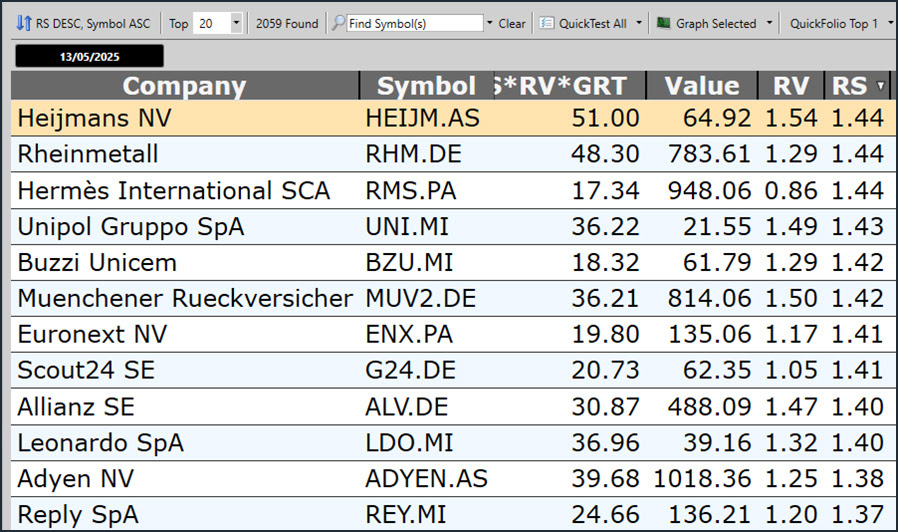Sort by the RS column header
The height and width of the screenshot is (532, 898).
coord(850,86)
